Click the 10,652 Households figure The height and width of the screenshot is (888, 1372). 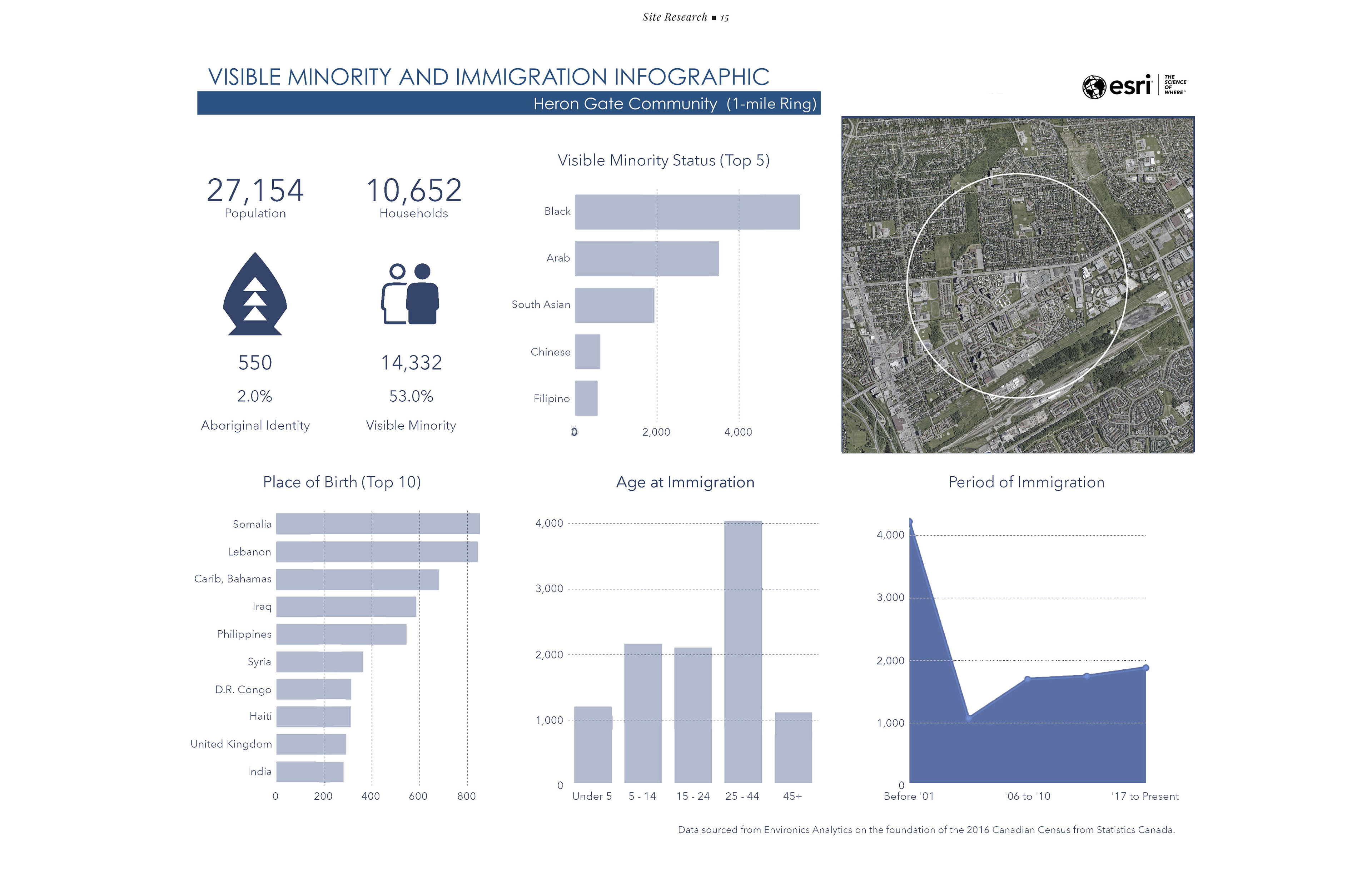point(414,190)
